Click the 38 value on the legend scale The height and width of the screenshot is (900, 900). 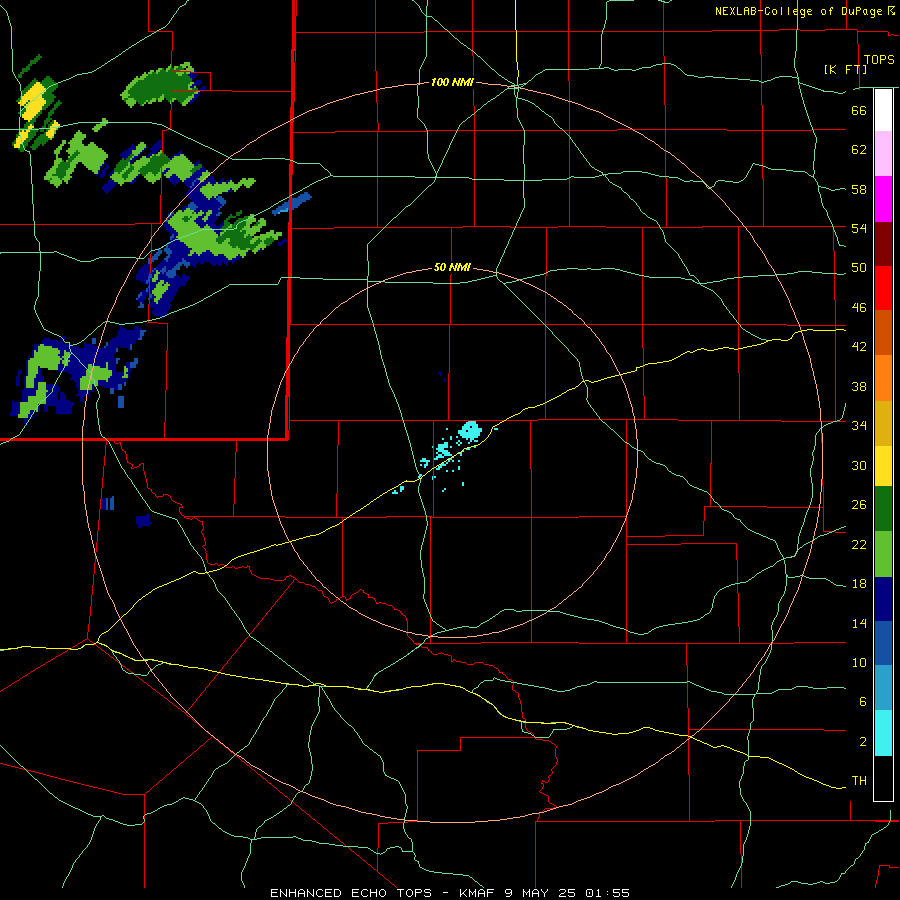pyautogui.click(x=859, y=386)
